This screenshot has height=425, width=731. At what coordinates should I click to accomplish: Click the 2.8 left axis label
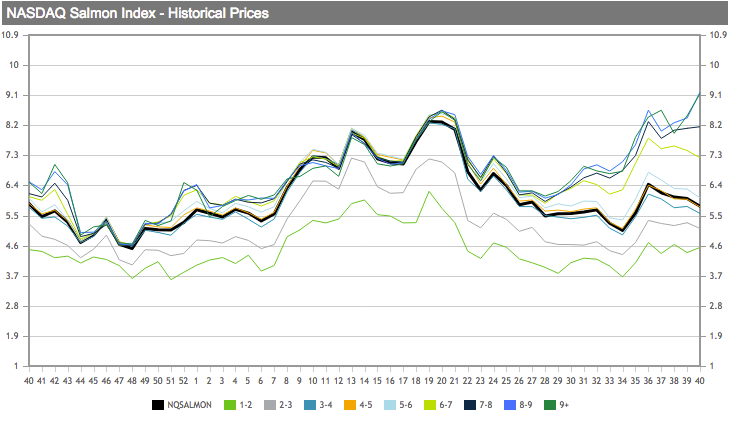coord(12,306)
